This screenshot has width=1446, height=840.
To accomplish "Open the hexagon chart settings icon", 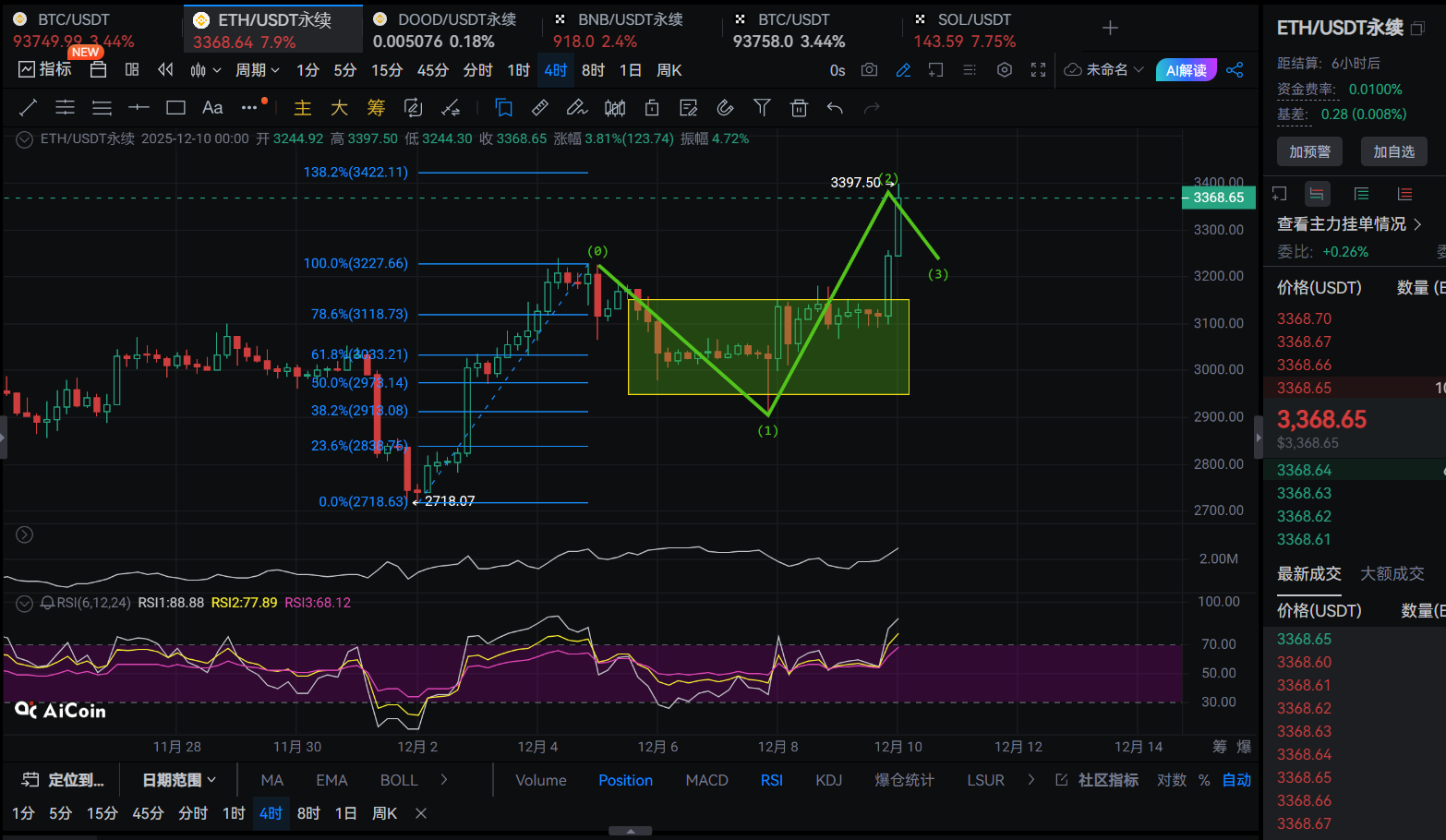I will (x=1005, y=70).
